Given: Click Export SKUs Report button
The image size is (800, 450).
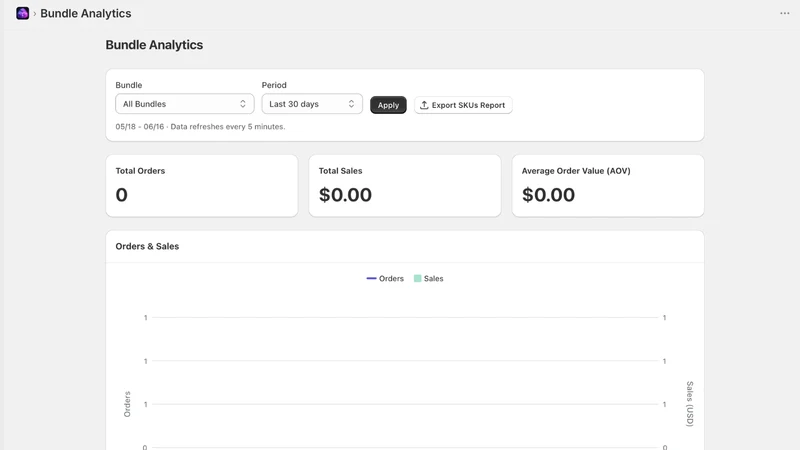Looking at the screenshot, I should point(463,105).
